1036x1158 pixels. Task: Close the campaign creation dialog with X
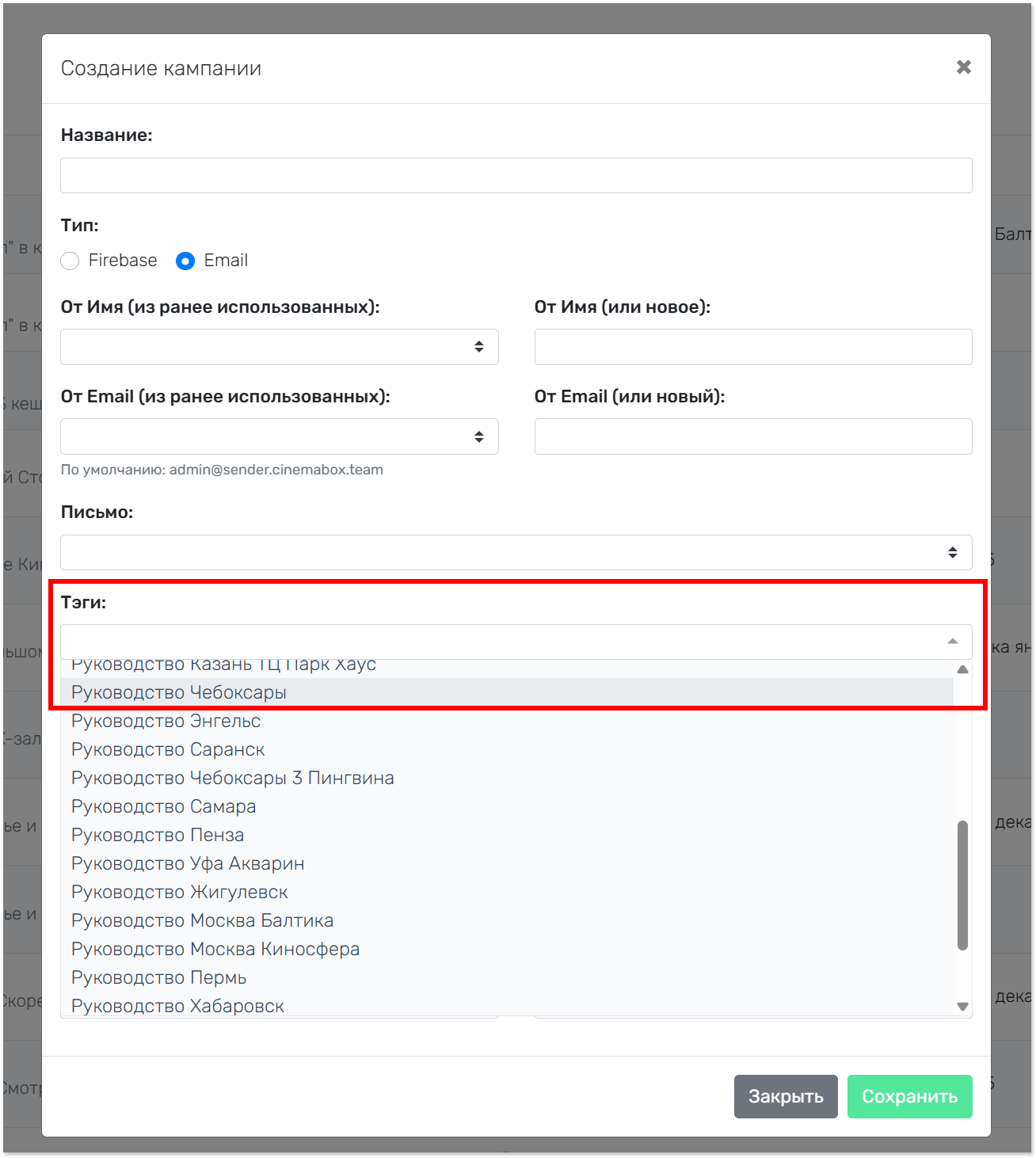coord(963,67)
